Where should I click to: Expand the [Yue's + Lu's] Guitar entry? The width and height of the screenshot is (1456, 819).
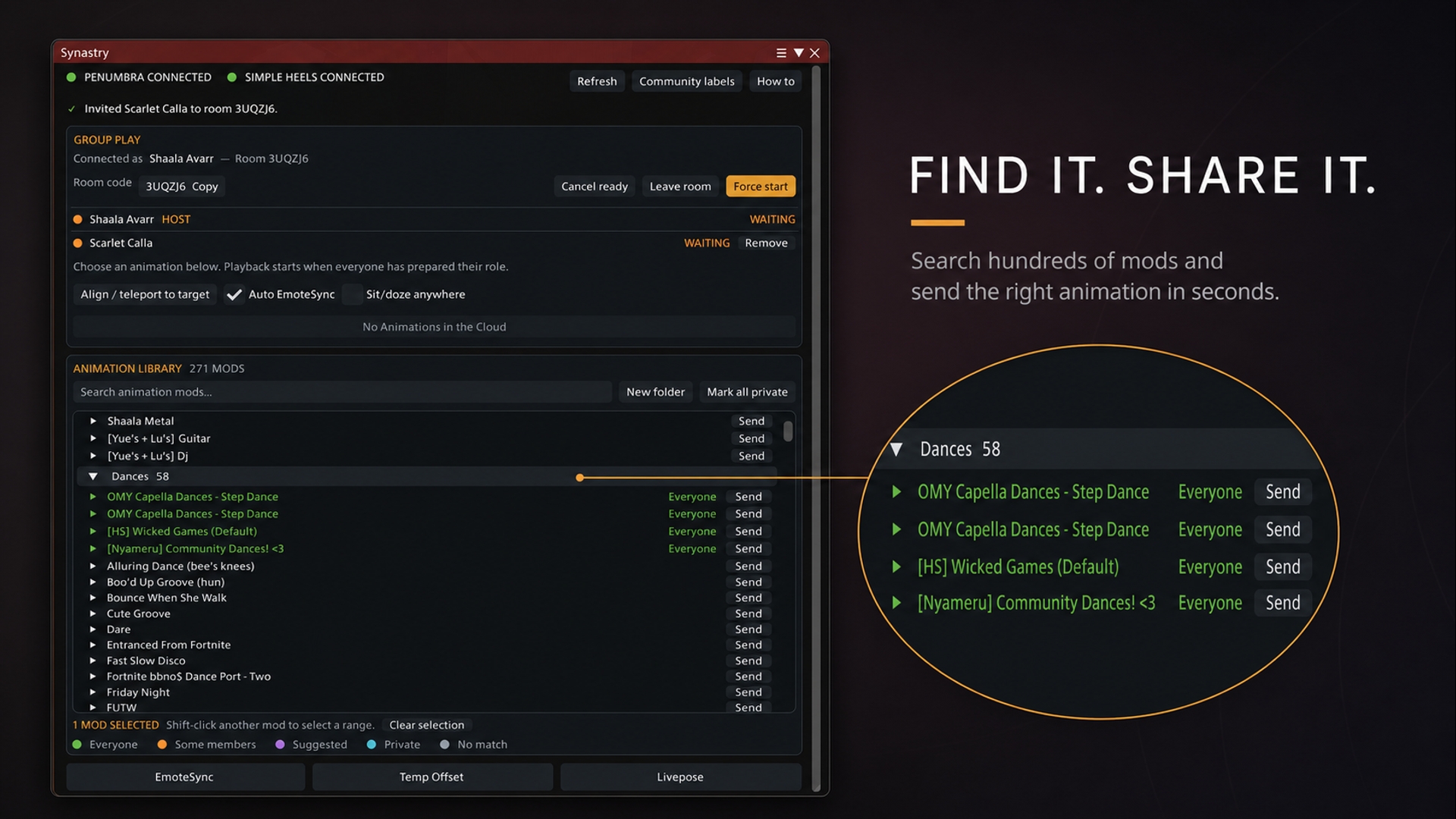pos(93,438)
